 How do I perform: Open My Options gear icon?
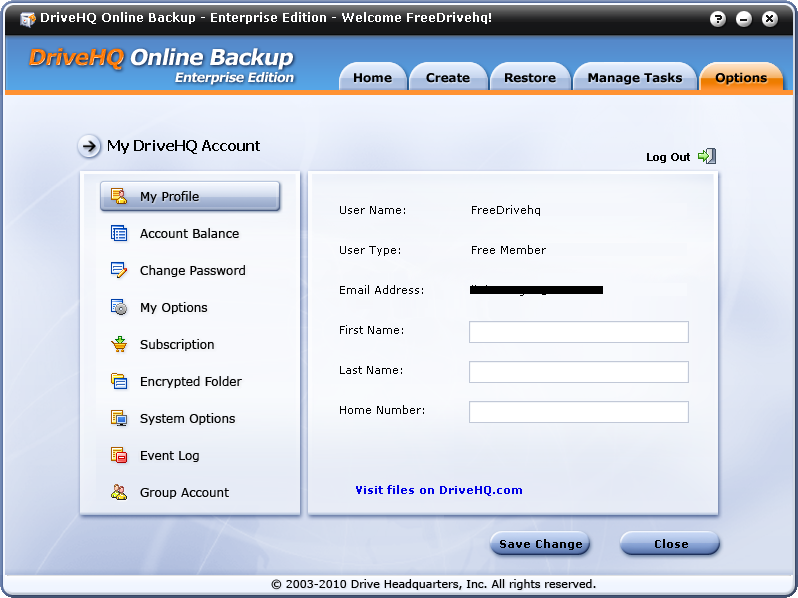[x=119, y=307]
